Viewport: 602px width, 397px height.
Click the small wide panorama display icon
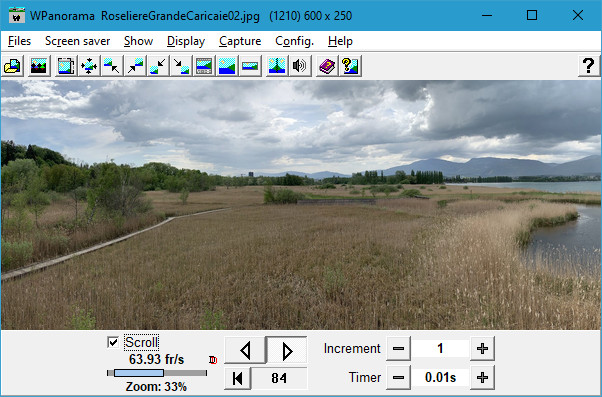point(250,66)
